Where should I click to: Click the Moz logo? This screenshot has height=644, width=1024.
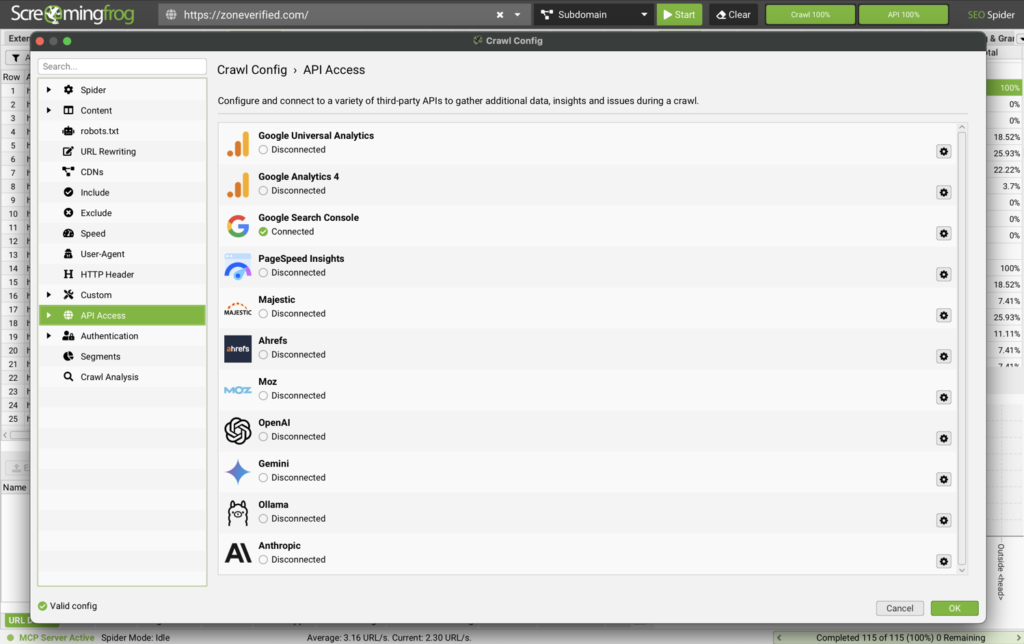tap(238, 390)
